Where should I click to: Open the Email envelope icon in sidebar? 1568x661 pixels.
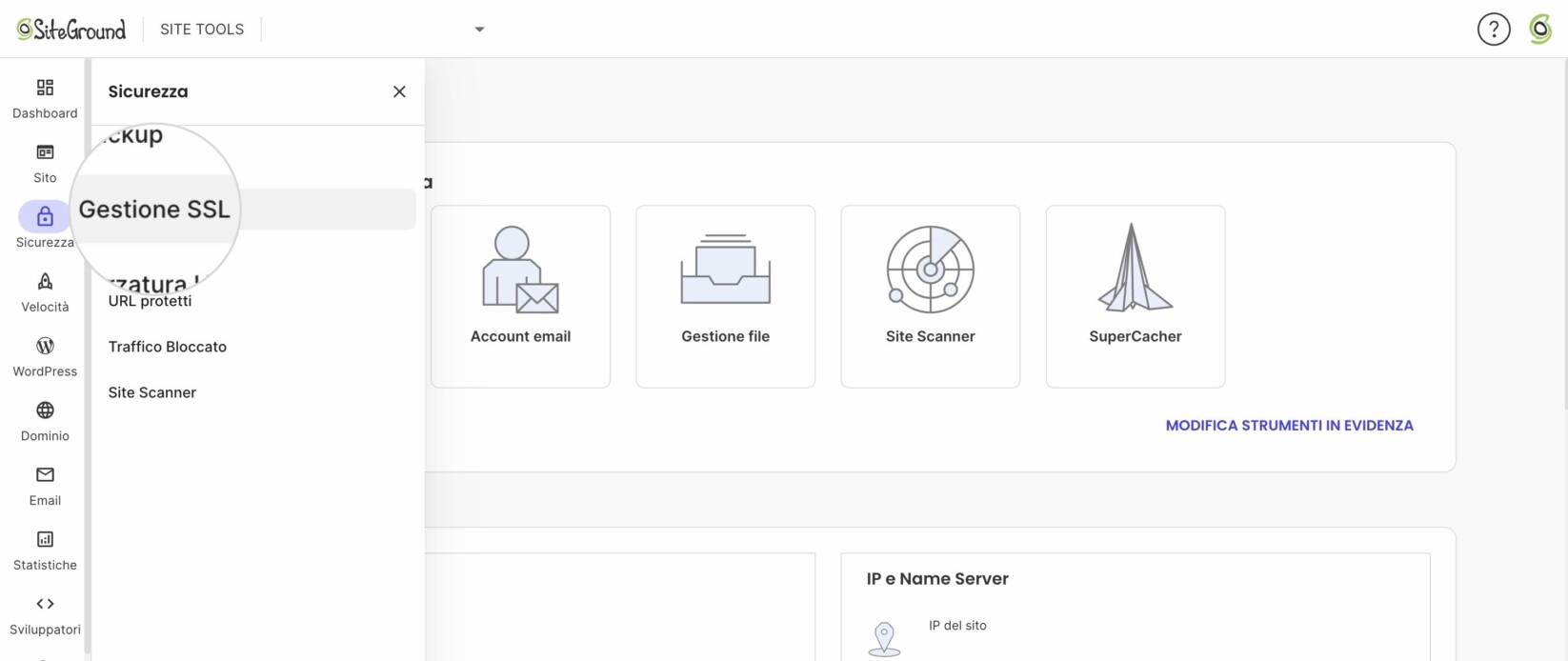pyautogui.click(x=45, y=474)
